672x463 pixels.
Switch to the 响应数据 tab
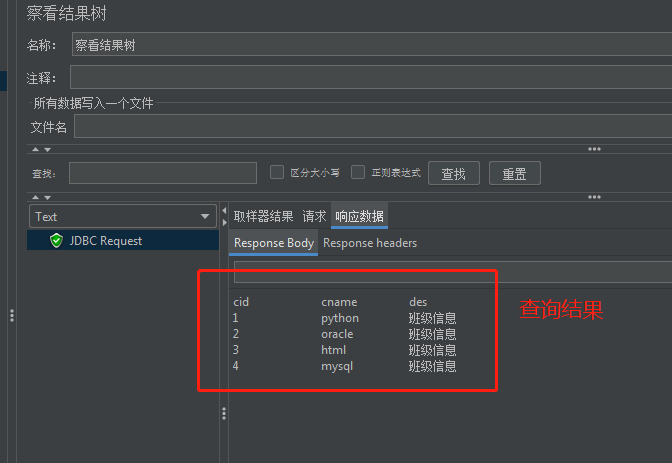click(x=359, y=216)
